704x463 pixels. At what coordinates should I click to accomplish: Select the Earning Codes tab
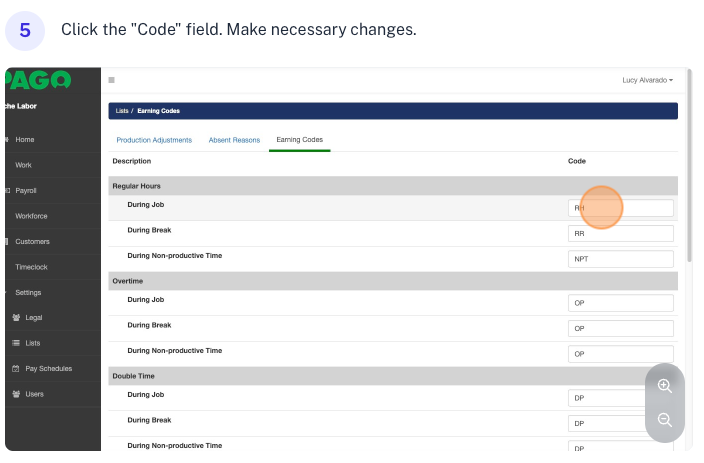[300, 140]
